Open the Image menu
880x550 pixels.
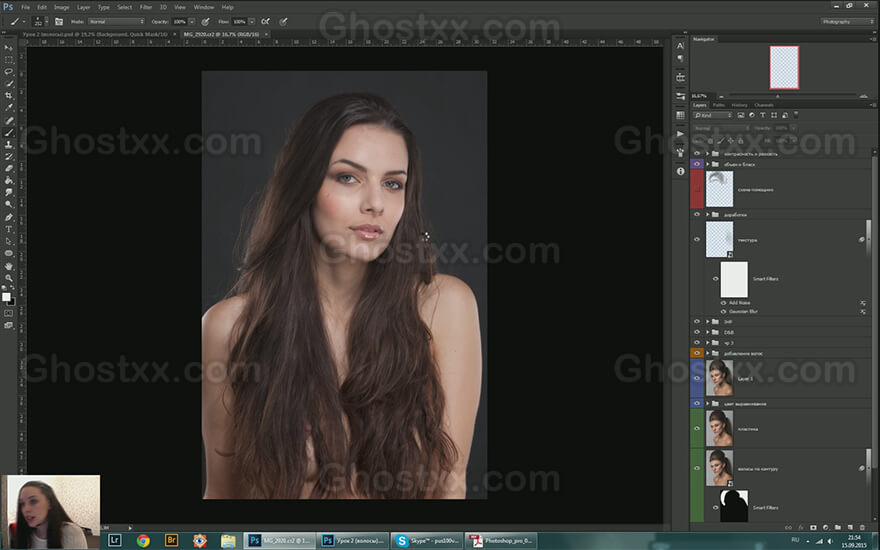[62, 7]
